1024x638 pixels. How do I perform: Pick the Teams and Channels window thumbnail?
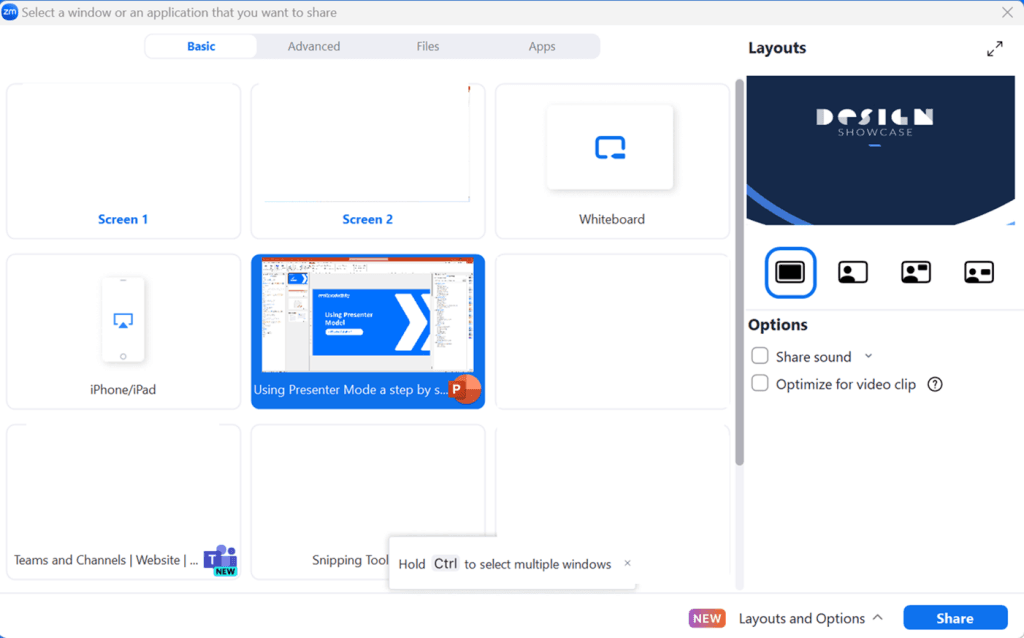tap(123, 501)
